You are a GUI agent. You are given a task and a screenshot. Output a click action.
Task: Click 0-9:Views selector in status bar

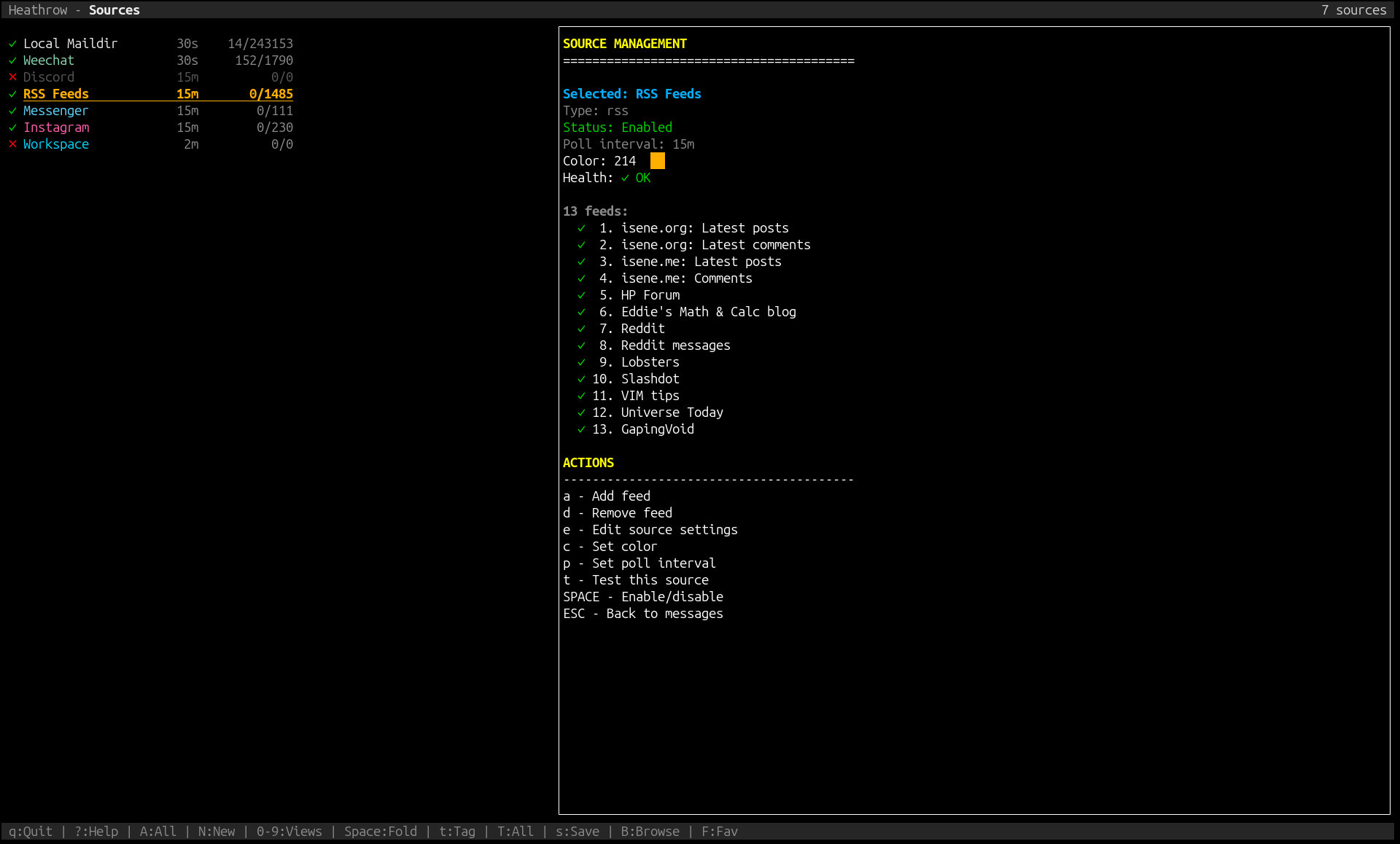(289, 831)
